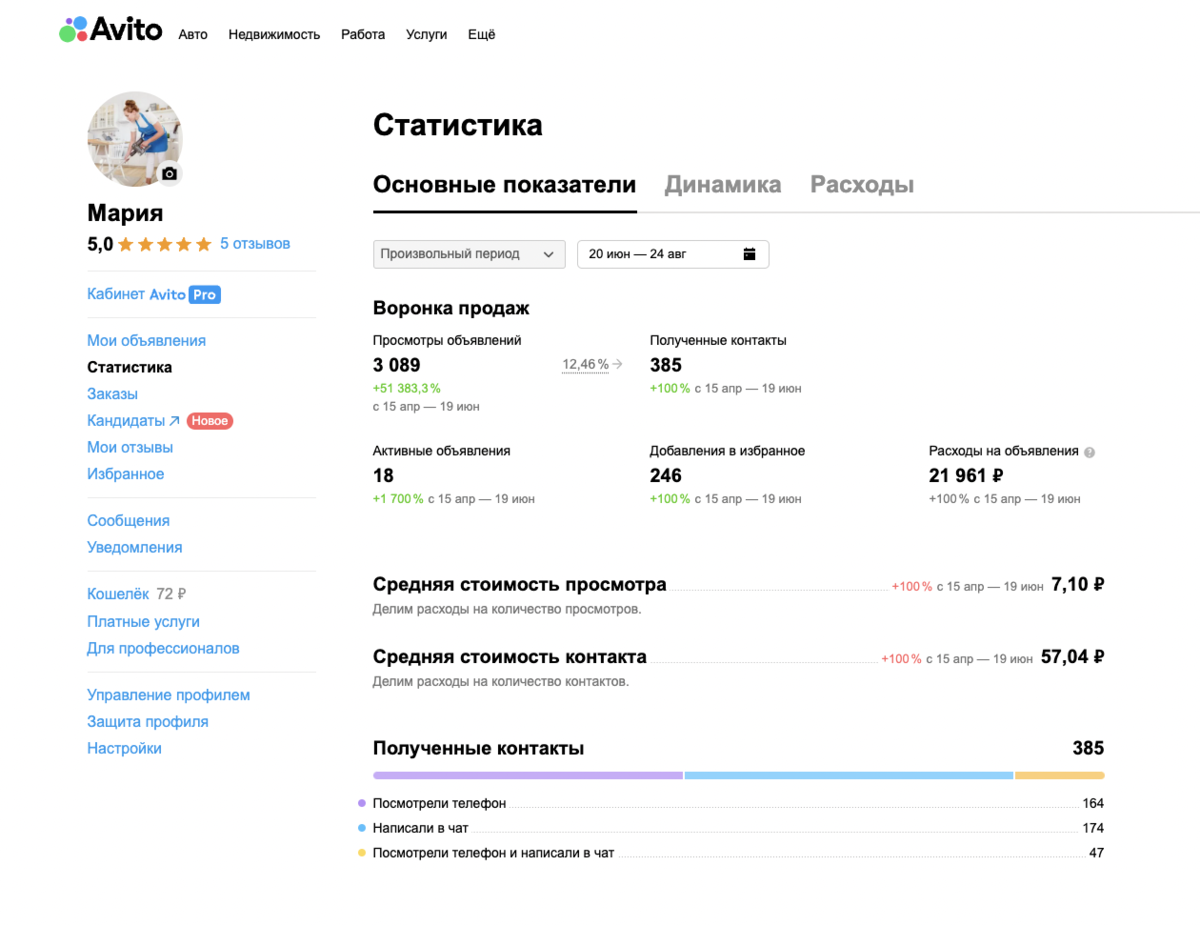Screen dimensions: 1200x926
Task: Open the 12,46% conversion rate link
Action: 586,364
